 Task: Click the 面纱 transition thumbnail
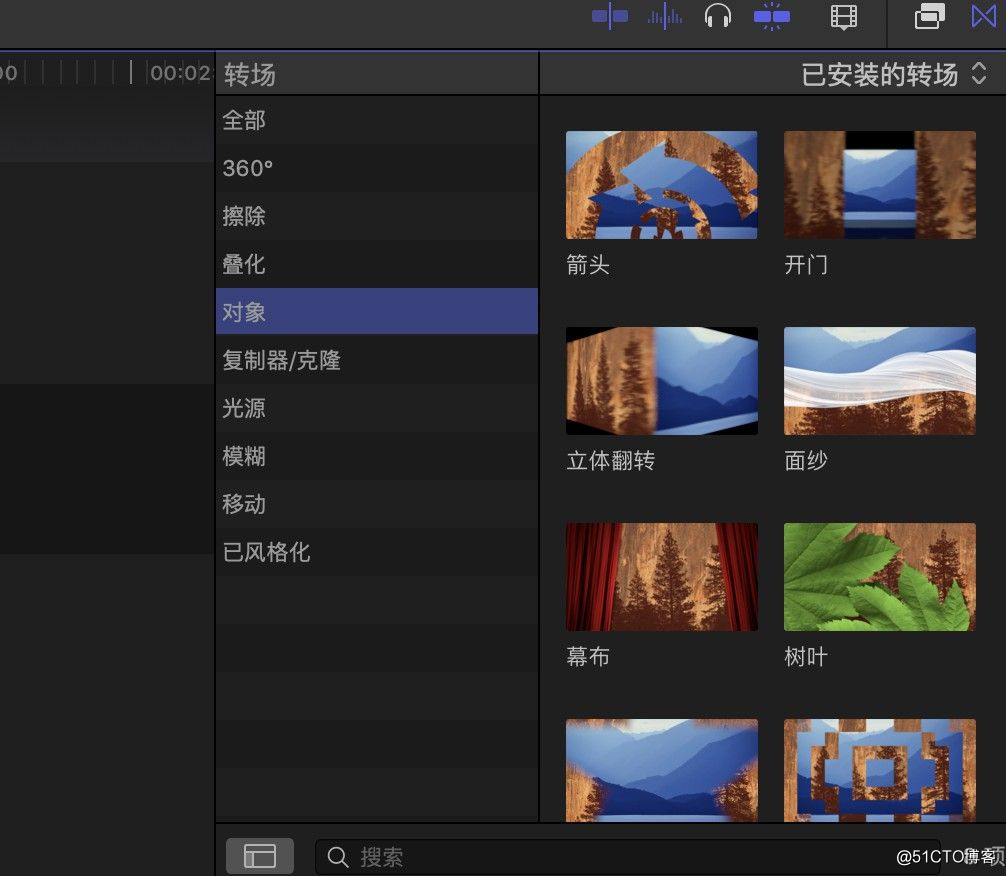[x=880, y=381]
